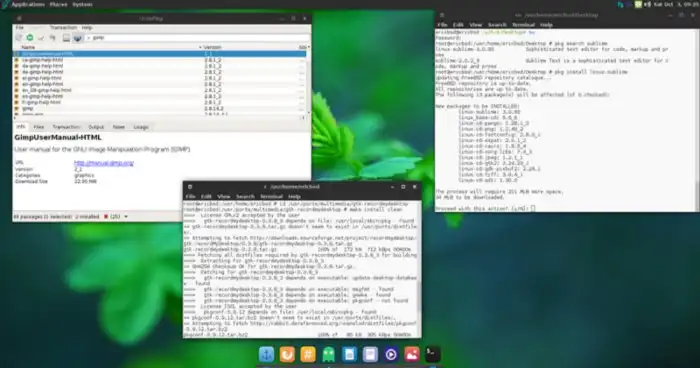Open the Transaction tab in lower panel
Viewport: 700px width, 368px height.
(66, 127)
